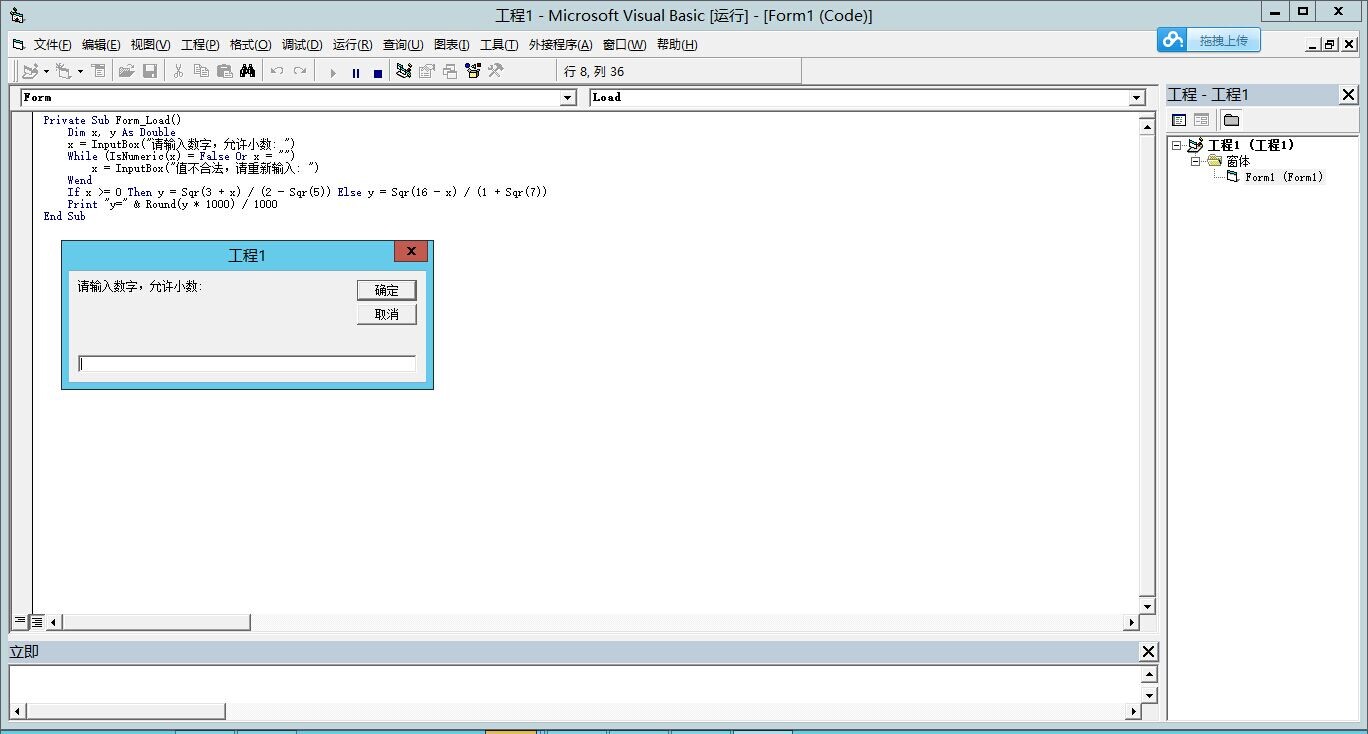Collapse the 窗体 folder tree node
The image size is (1368, 734).
pyautogui.click(x=1195, y=161)
